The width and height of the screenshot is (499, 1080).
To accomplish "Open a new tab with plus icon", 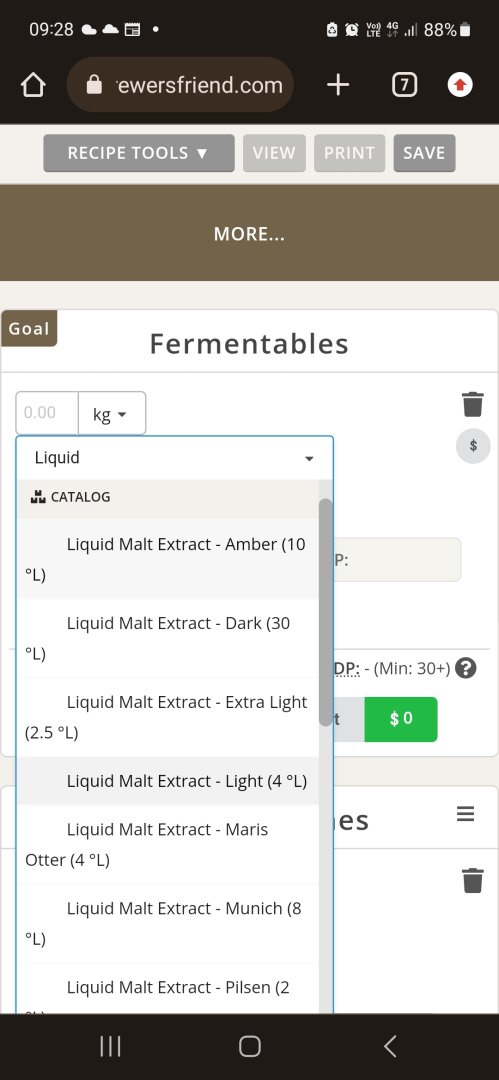I will [338, 85].
